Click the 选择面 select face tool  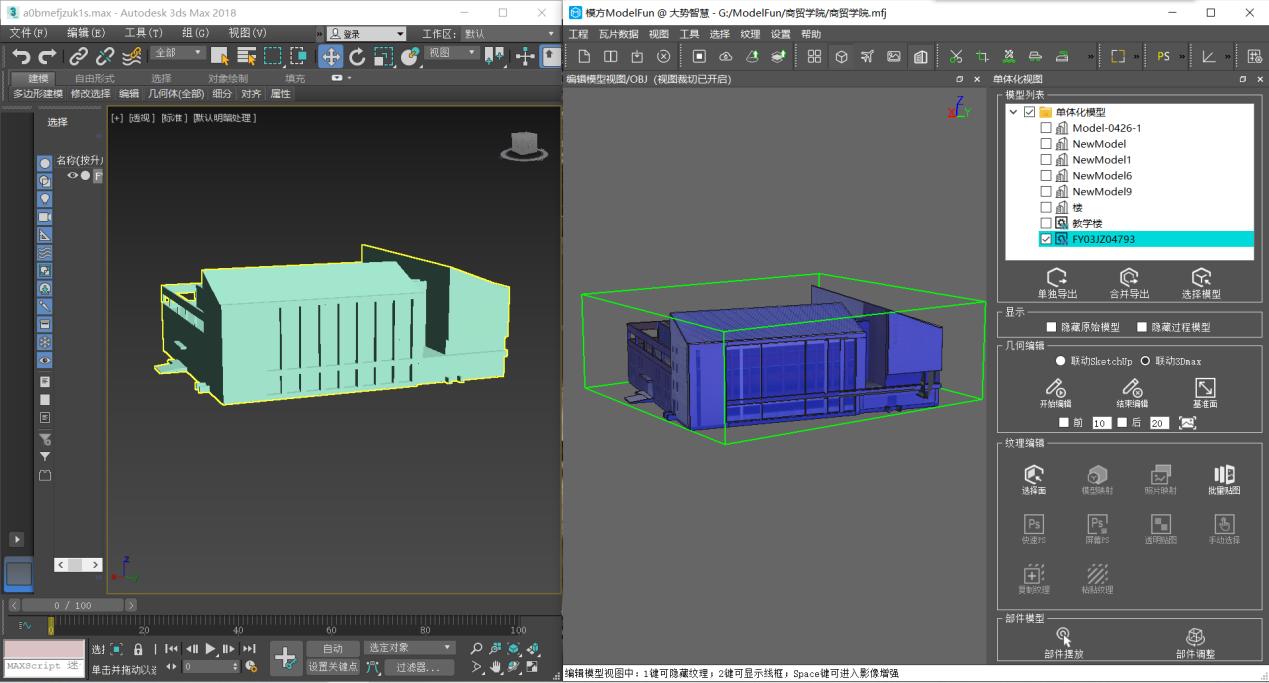tap(1034, 474)
